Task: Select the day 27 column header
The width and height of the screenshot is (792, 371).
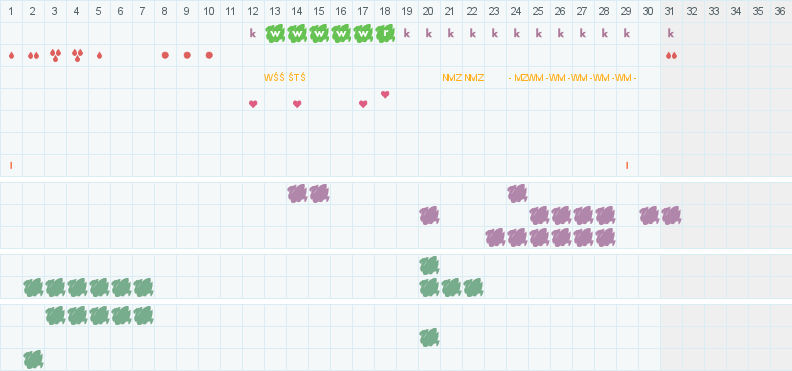Action: tap(583, 11)
